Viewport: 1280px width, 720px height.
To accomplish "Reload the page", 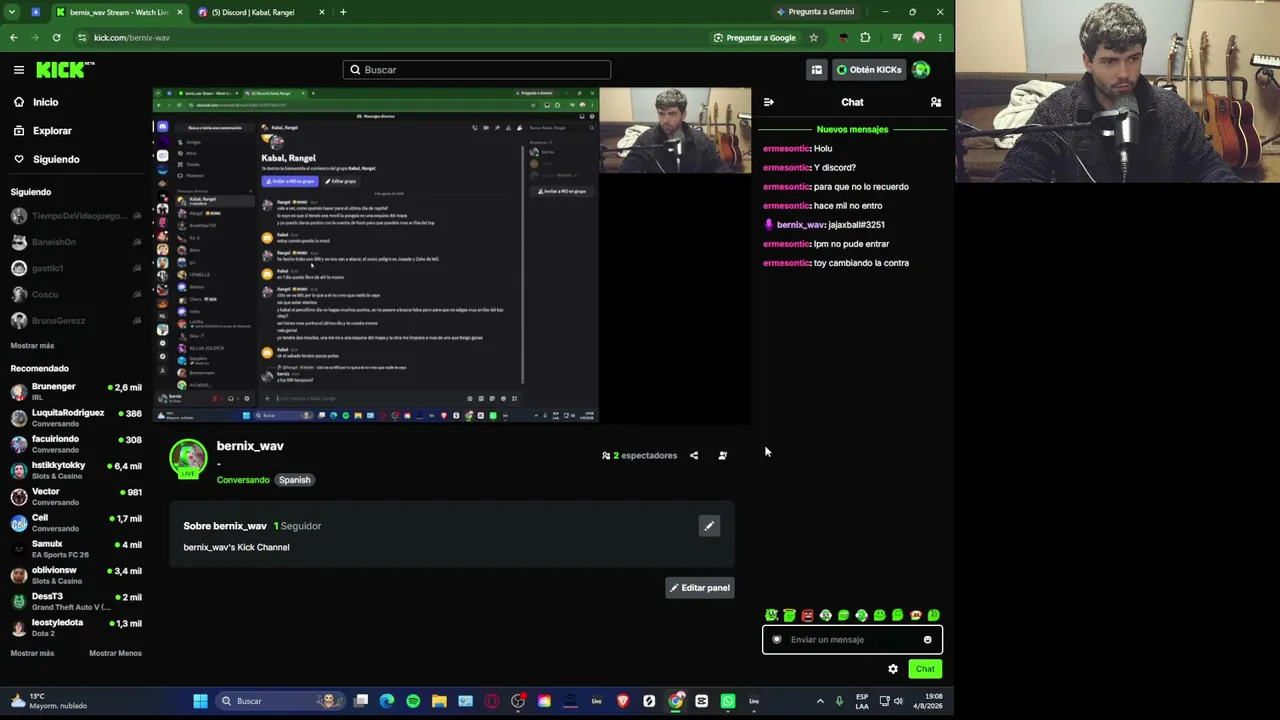I will (56, 38).
